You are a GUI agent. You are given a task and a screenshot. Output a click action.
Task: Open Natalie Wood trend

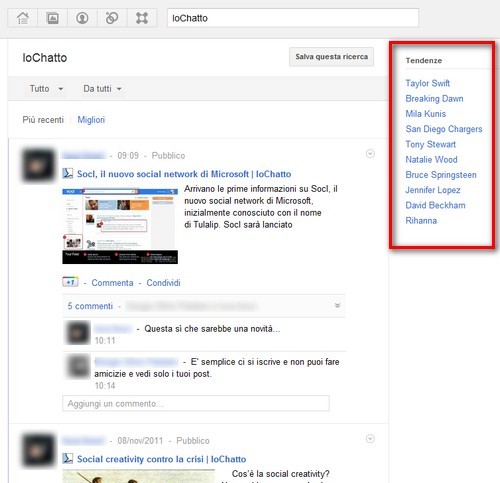pos(431,159)
